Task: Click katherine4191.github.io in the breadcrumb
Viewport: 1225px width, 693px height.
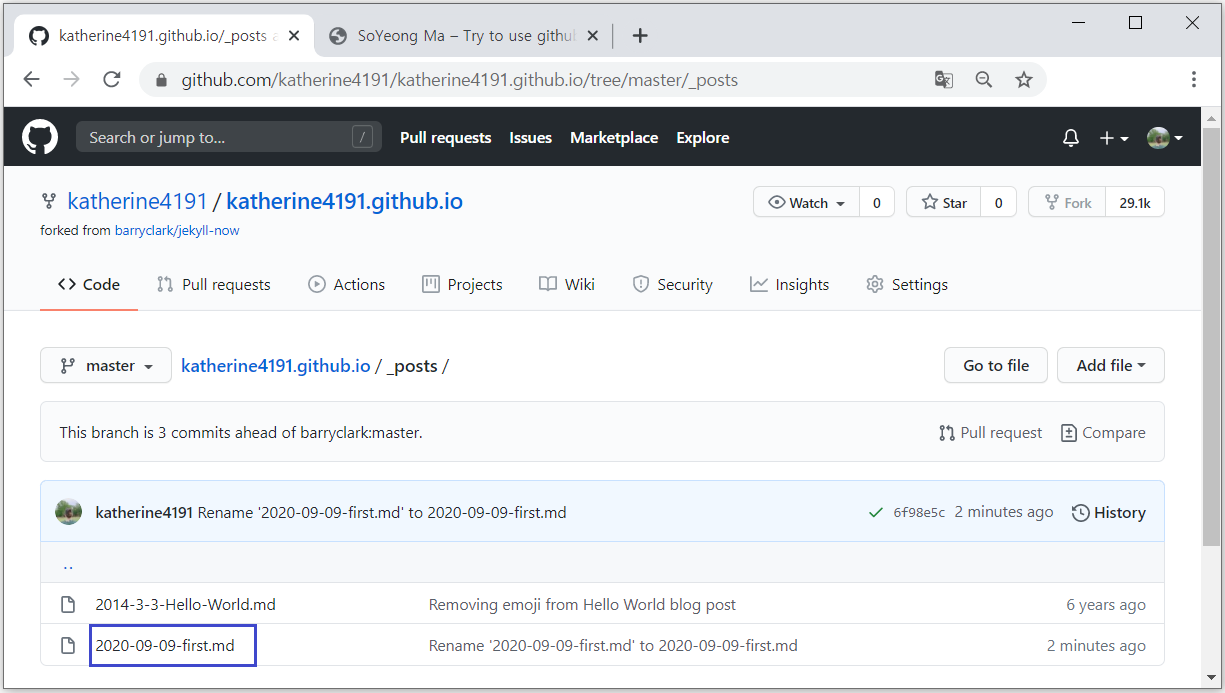Action: (x=276, y=366)
